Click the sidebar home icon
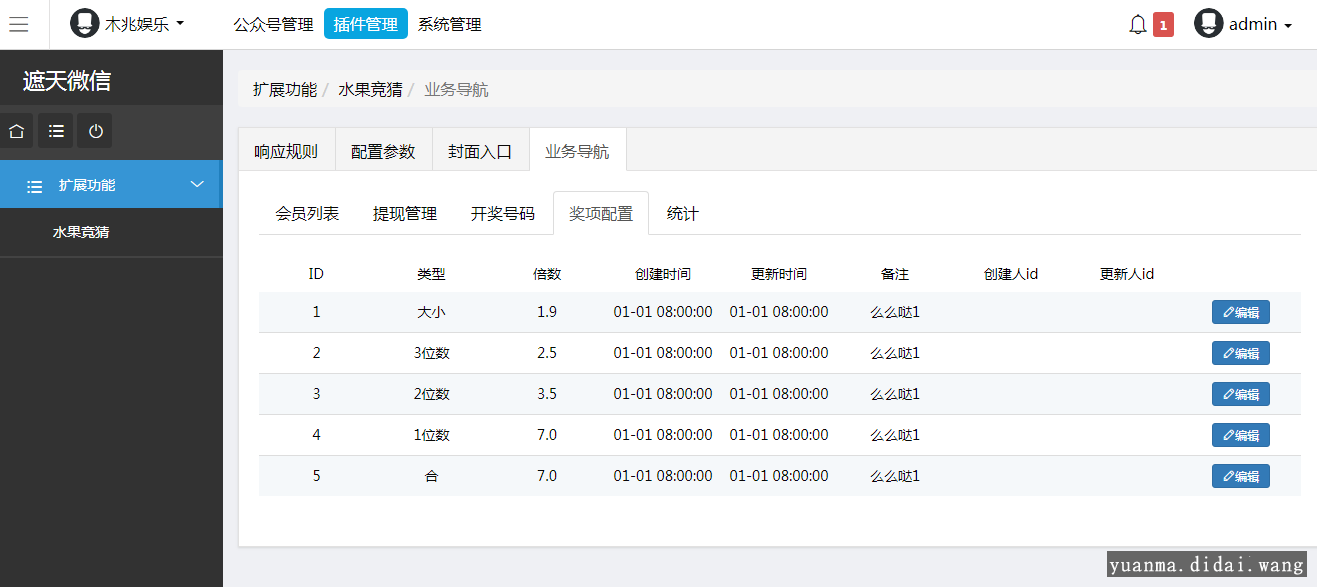Viewport: 1317px width, 587px height. 17,131
